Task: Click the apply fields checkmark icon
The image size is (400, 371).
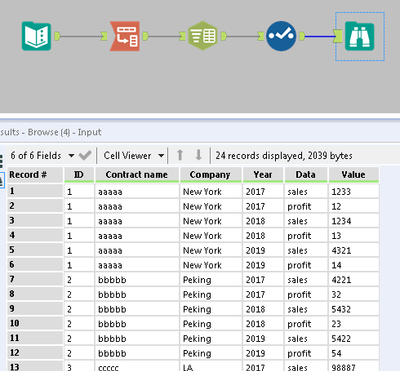Action: [85, 155]
